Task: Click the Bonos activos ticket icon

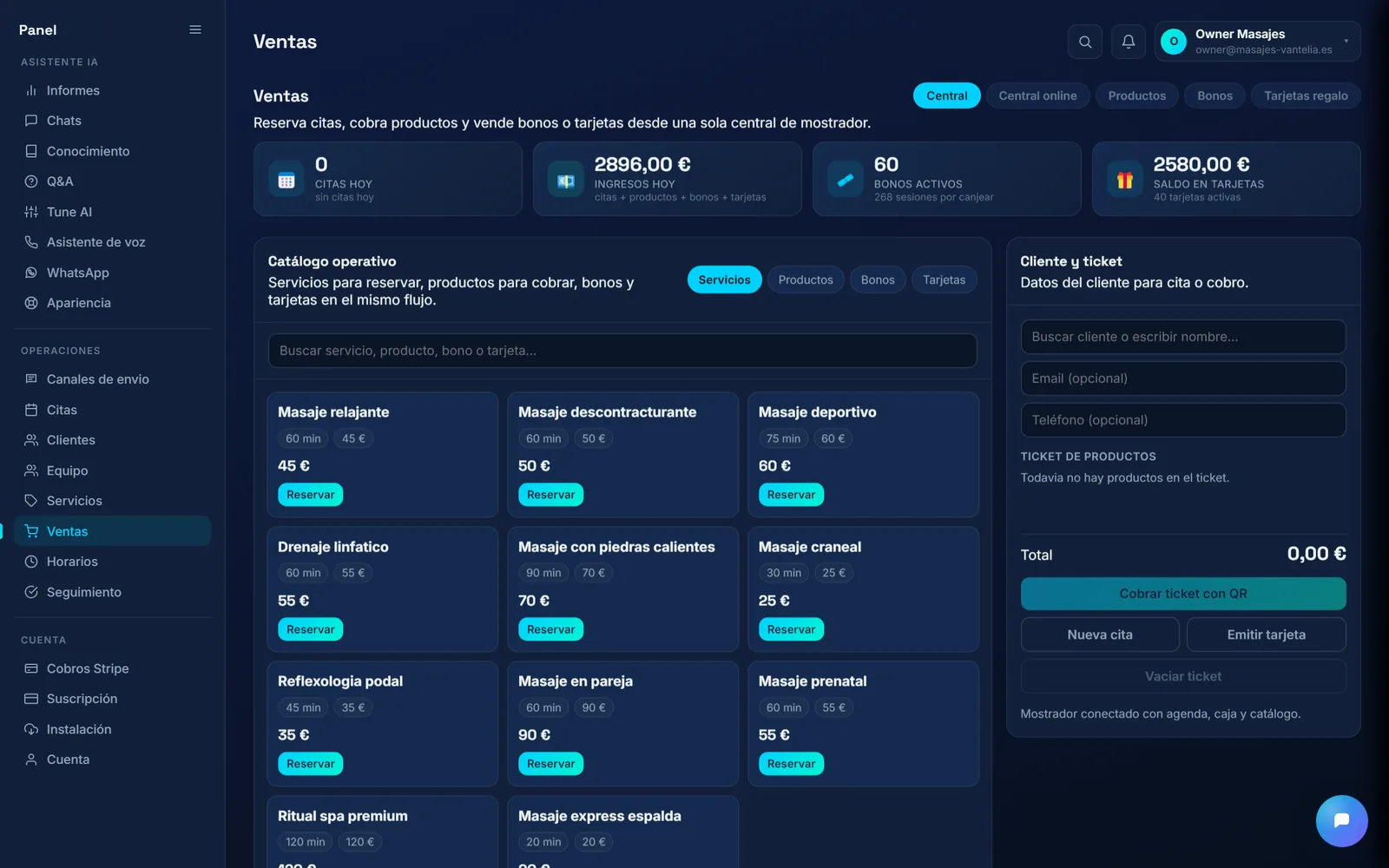Action: 846,180
